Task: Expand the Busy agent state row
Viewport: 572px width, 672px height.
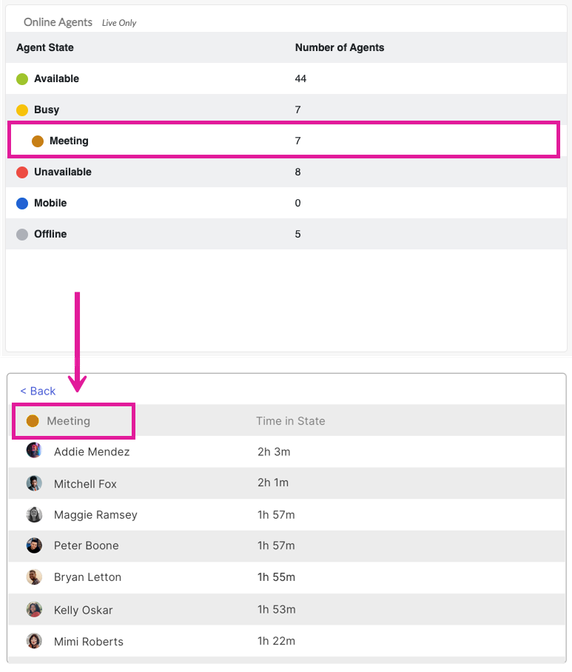Action: coord(286,110)
